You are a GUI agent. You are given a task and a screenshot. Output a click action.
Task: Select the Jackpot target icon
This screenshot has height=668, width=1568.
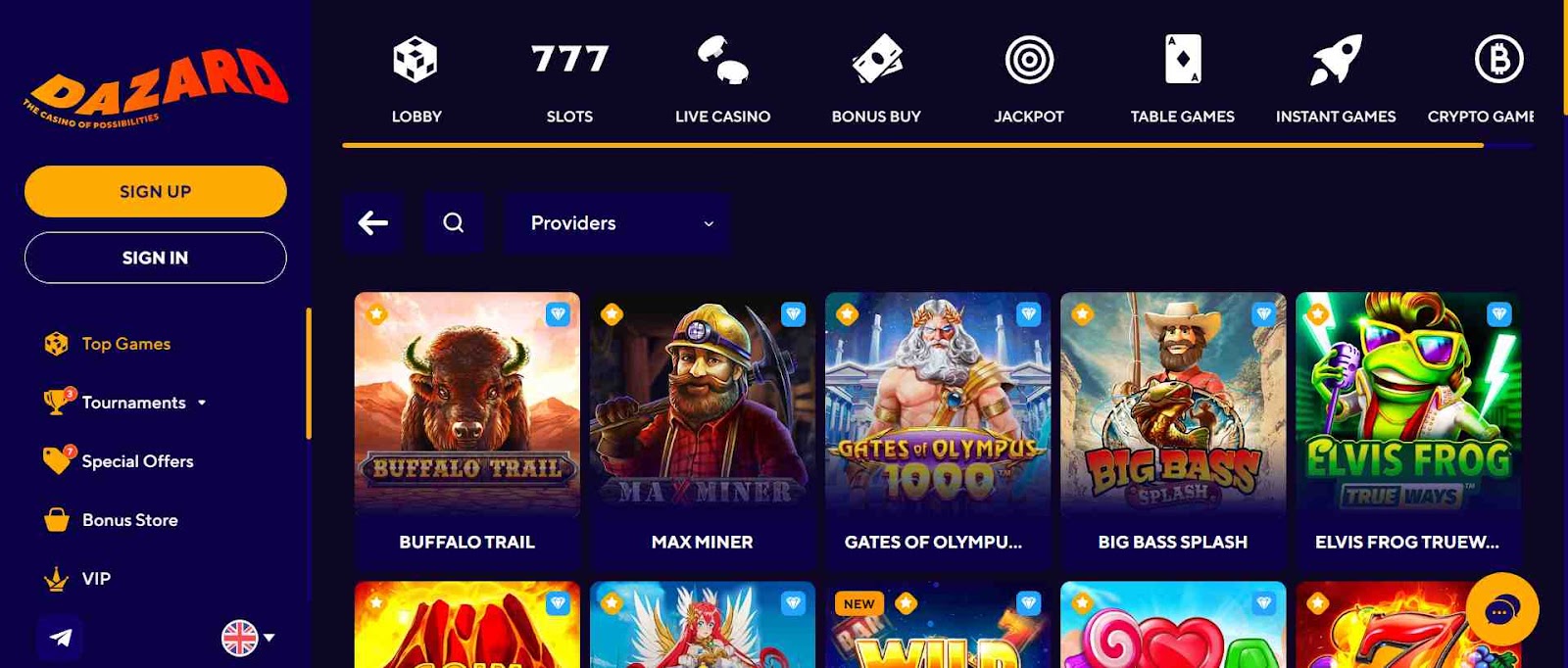(1029, 60)
